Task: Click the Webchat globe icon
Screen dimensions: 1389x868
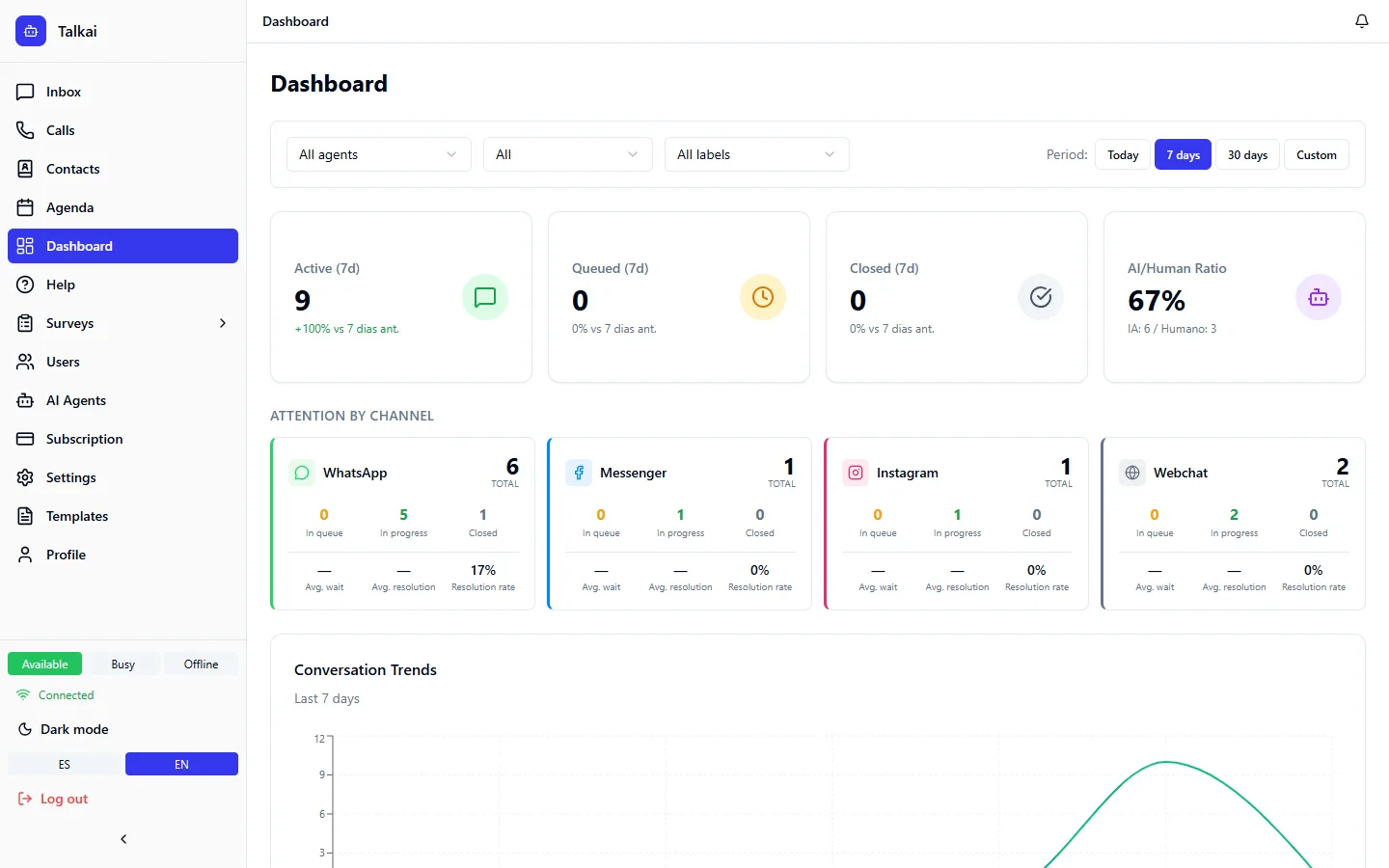Action: coord(1132,473)
